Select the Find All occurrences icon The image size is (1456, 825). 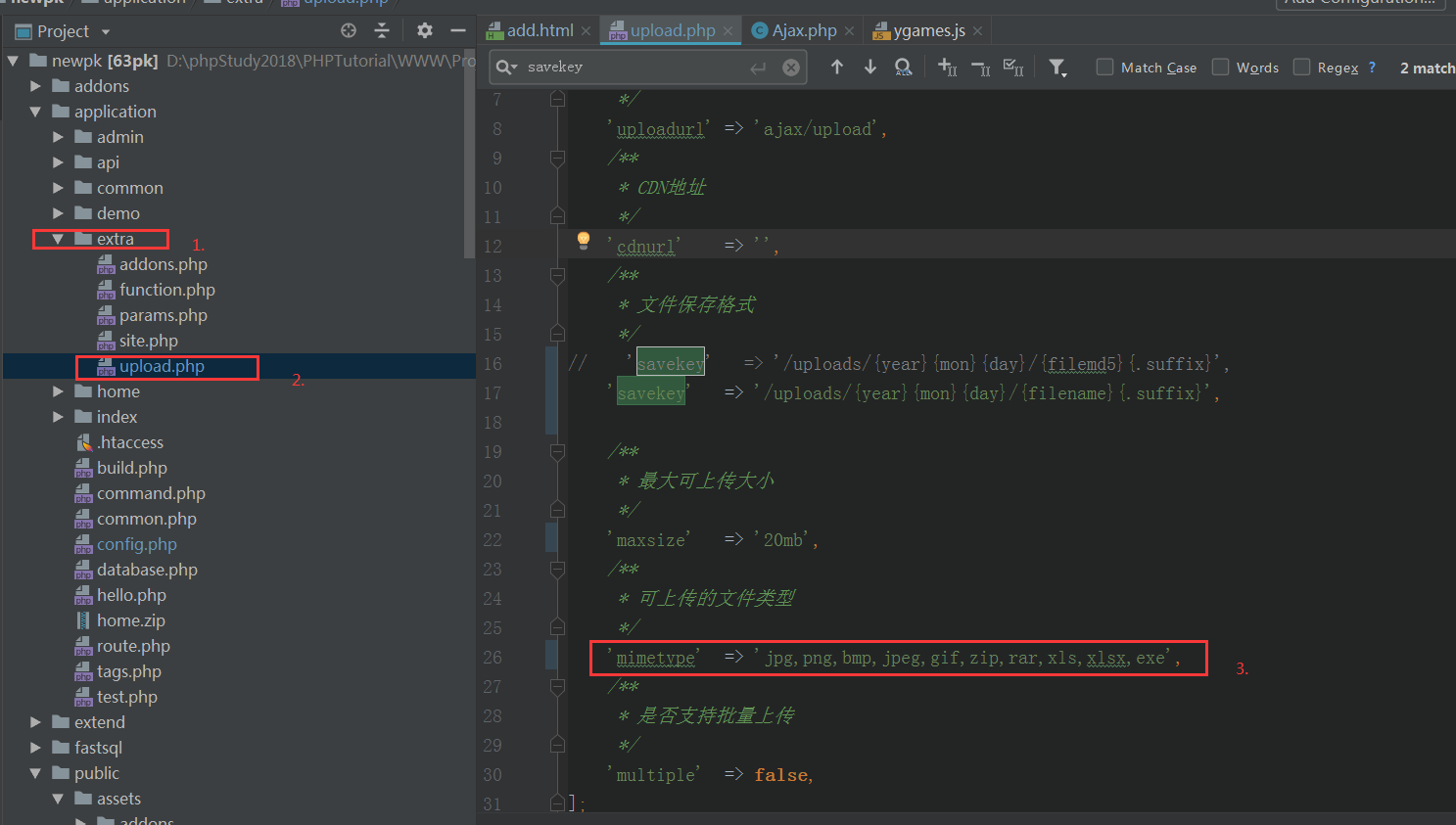[x=903, y=67]
